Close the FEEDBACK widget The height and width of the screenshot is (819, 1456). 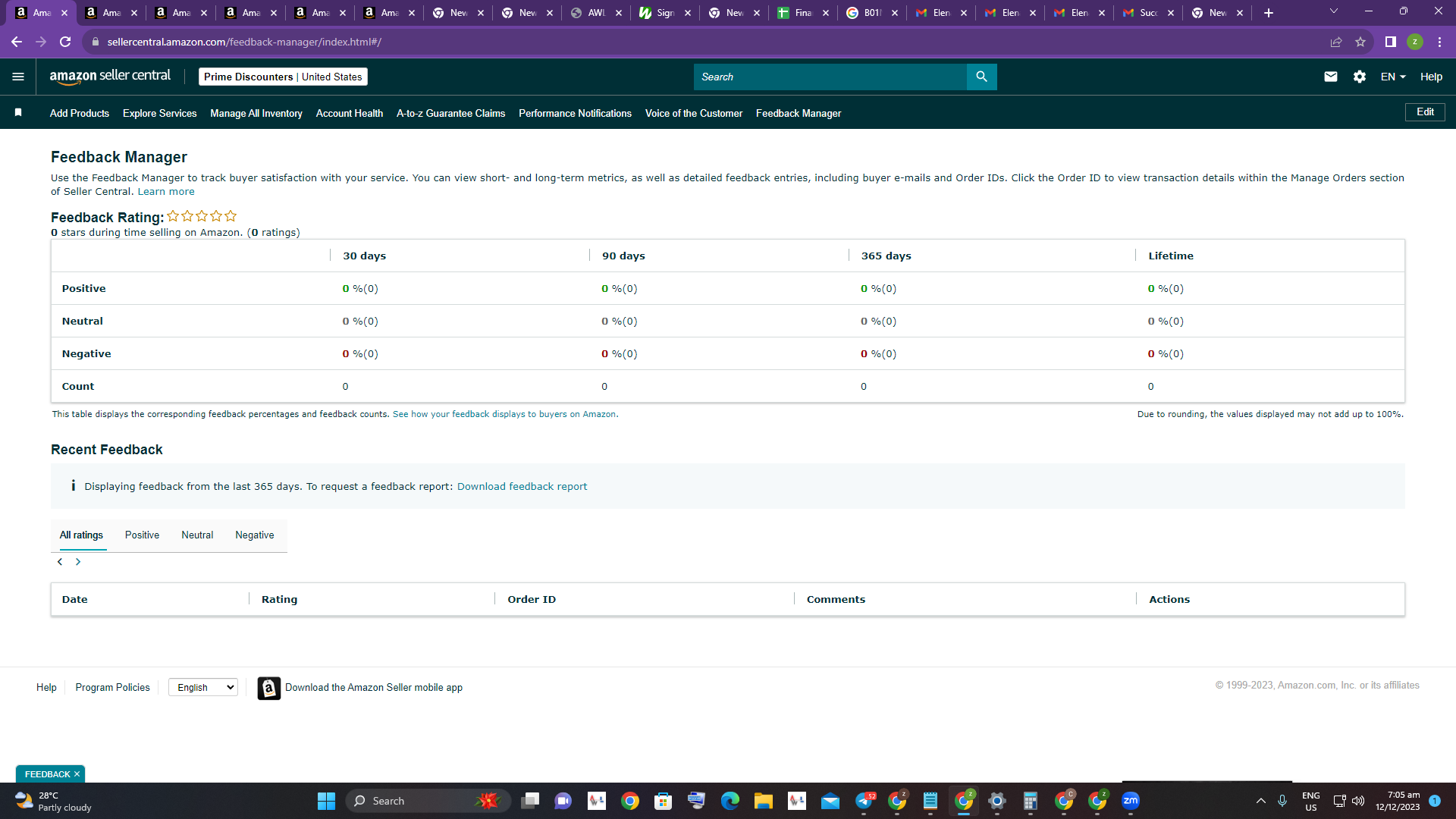[x=77, y=774]
